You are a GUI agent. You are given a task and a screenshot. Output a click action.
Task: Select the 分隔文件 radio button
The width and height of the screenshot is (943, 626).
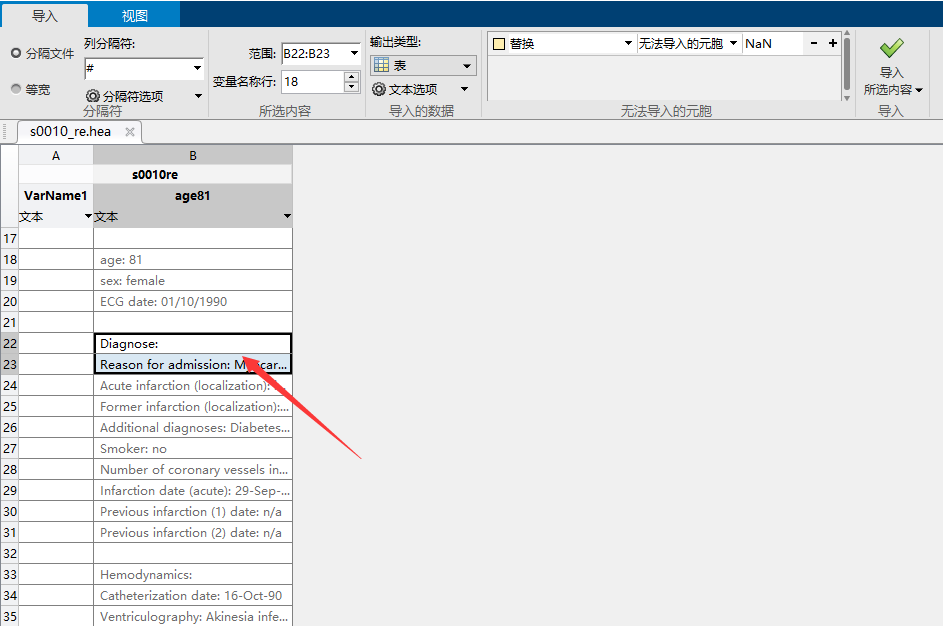point(16,54)
